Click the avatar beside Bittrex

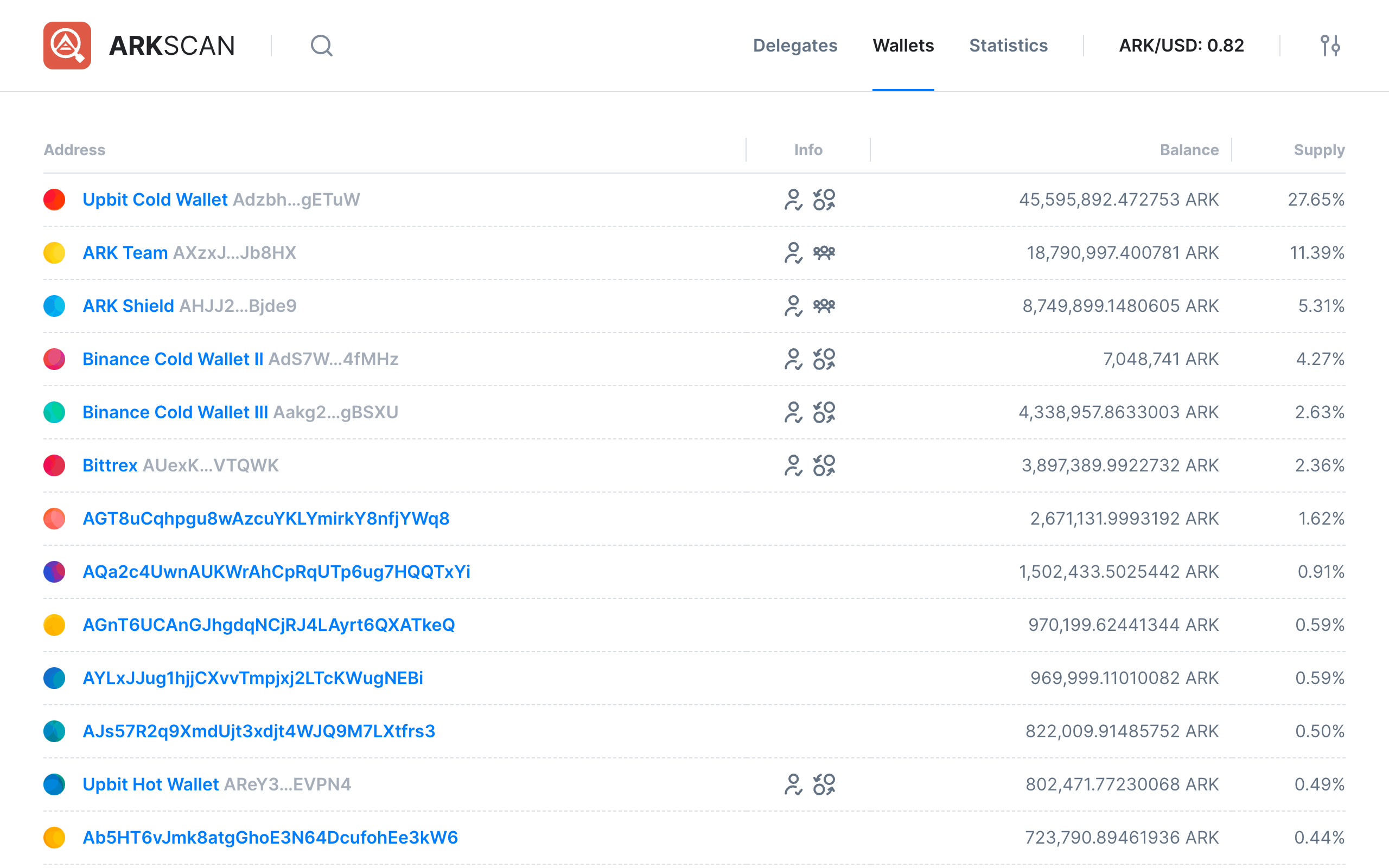tap(54, 465)
